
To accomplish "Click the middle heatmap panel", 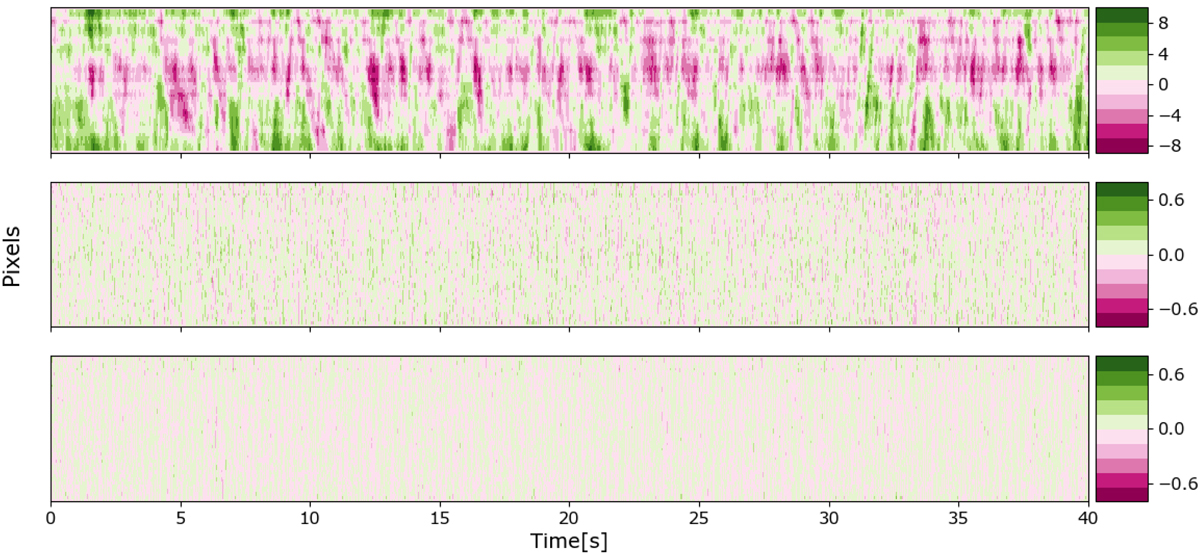I will [569, 254].
